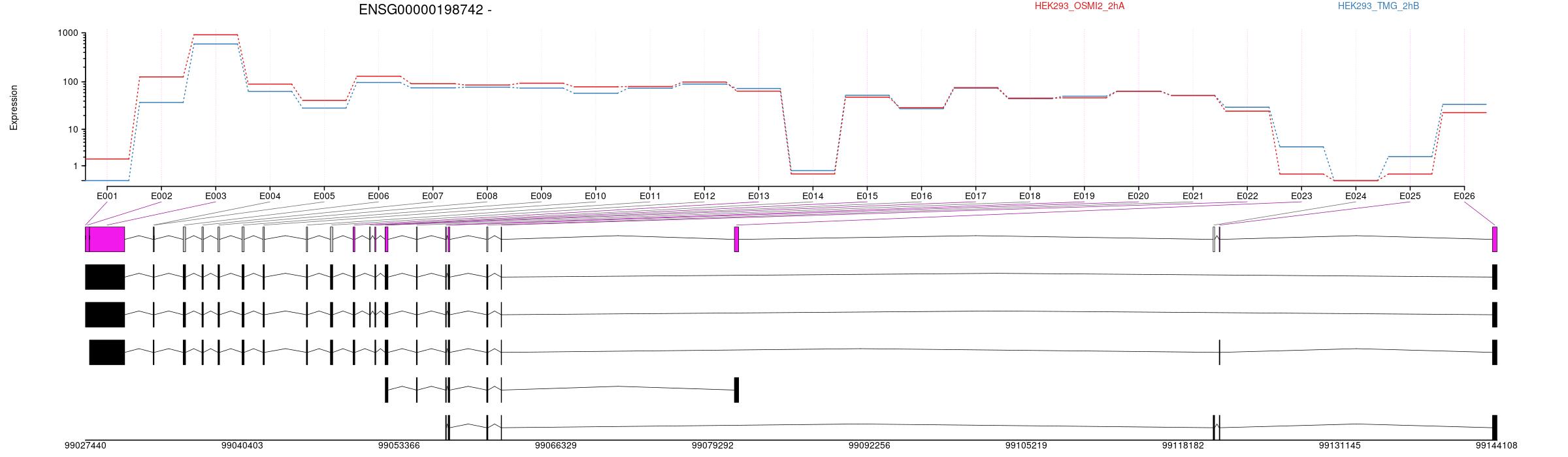Select the HEK293_TMG_2hB legend label
Viewport: 1568px width, 457px height.
1378,6
